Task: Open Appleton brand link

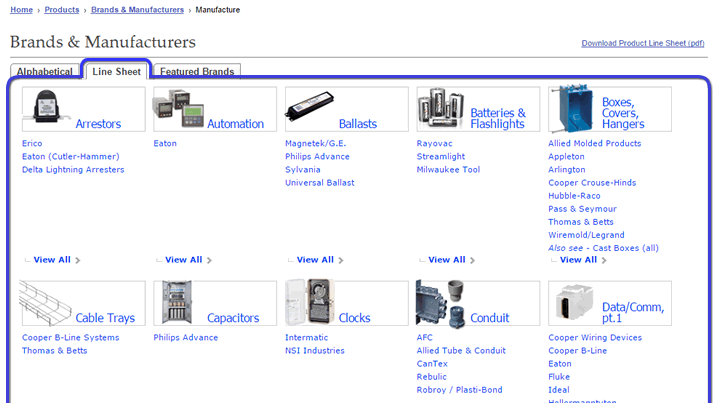Action: tap(566, 157)
